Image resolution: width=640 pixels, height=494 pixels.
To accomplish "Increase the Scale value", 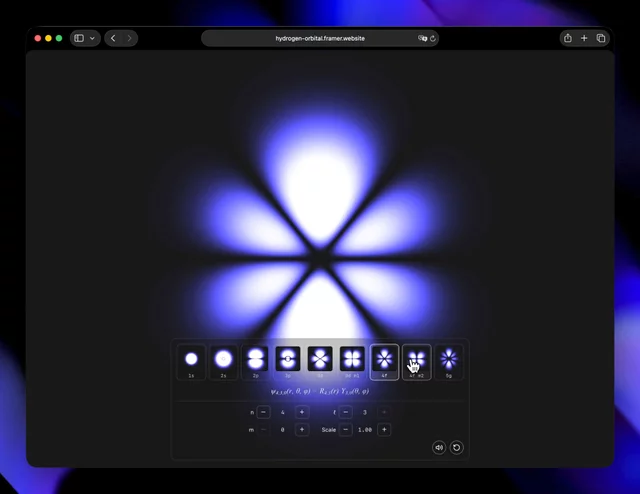I will tap(384, 429).
